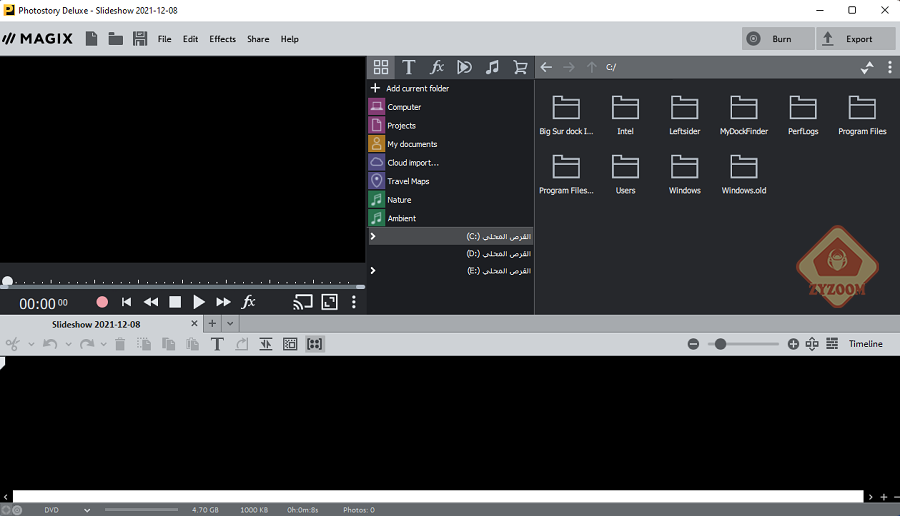Screen dimensions: 900x516
Task: Click the multi-track view icon
Action: click(x=832, y=344)
